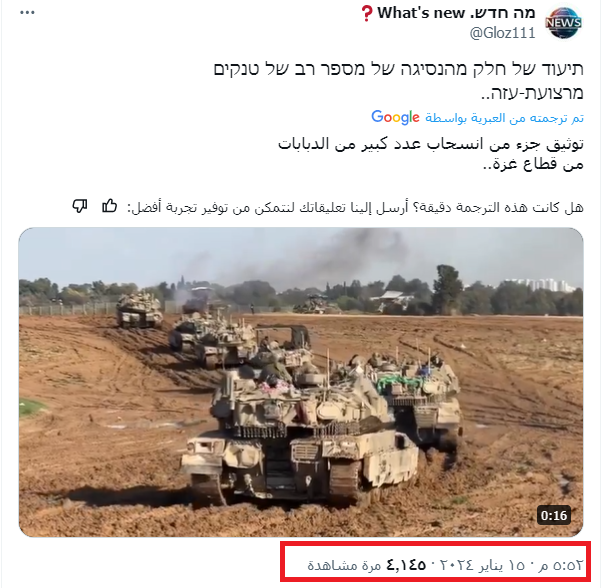Click the Arabic translation accuracy feedback prompt

pyautogui.click(x=355, y=207)
